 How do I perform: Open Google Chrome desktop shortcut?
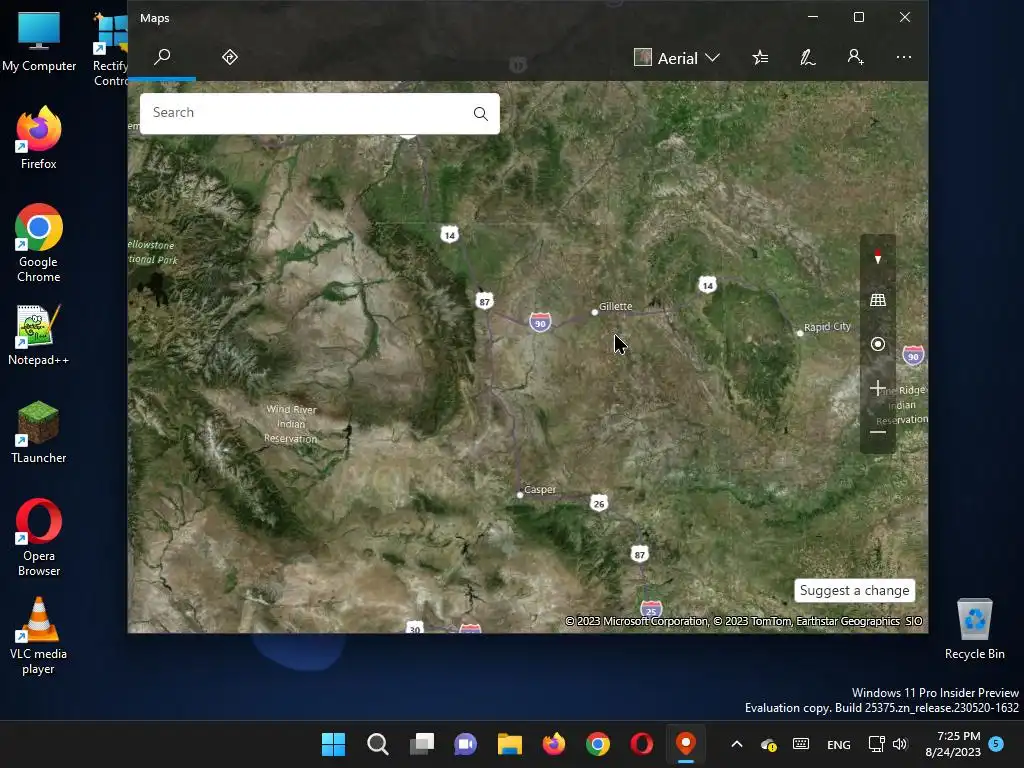pyautogui.click(x=39, y=243)
